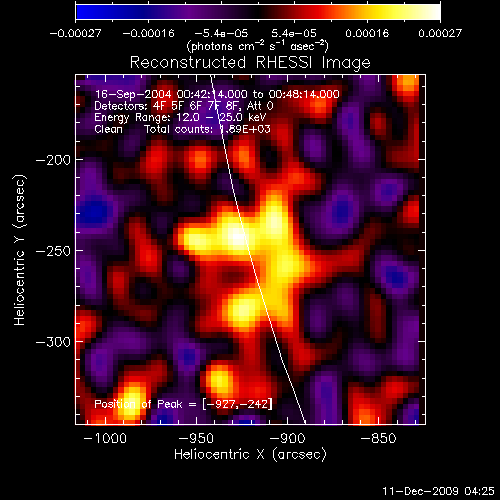Click the positive 5.4e-05 colorbar label

pyautogui.click(x=294, y=33)
